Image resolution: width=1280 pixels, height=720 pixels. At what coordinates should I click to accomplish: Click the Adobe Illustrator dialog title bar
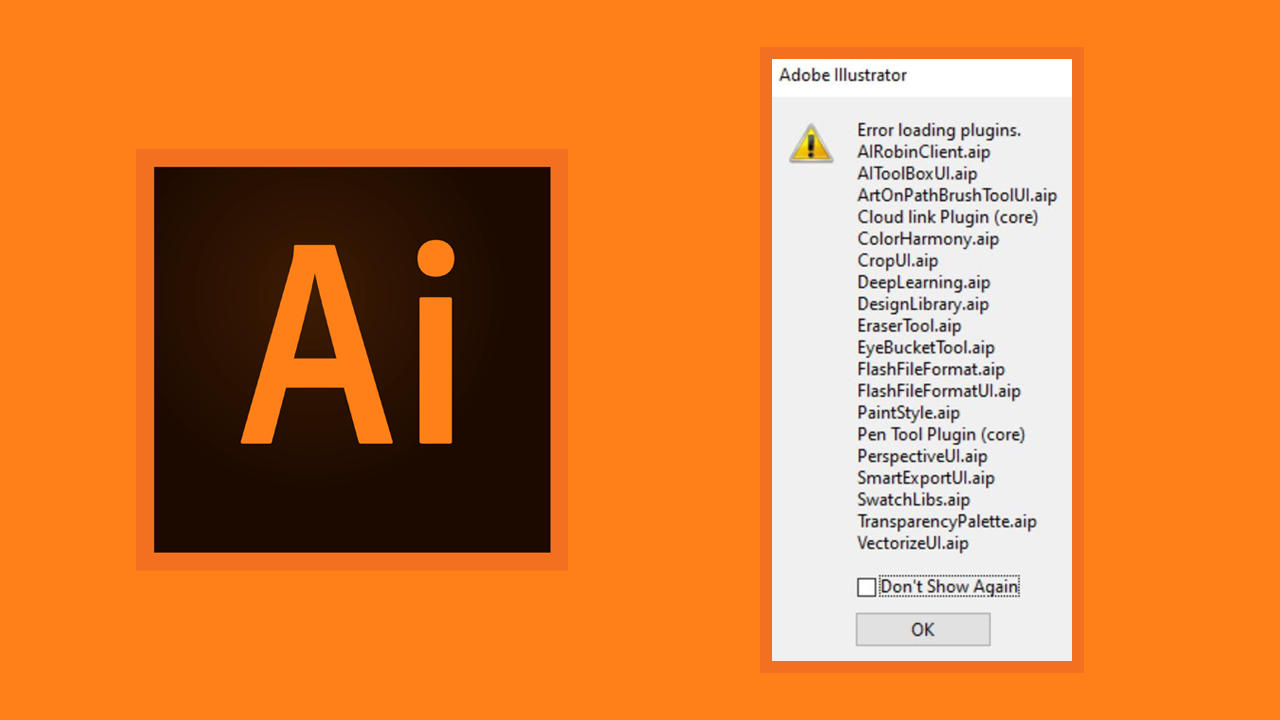[922, 76]
